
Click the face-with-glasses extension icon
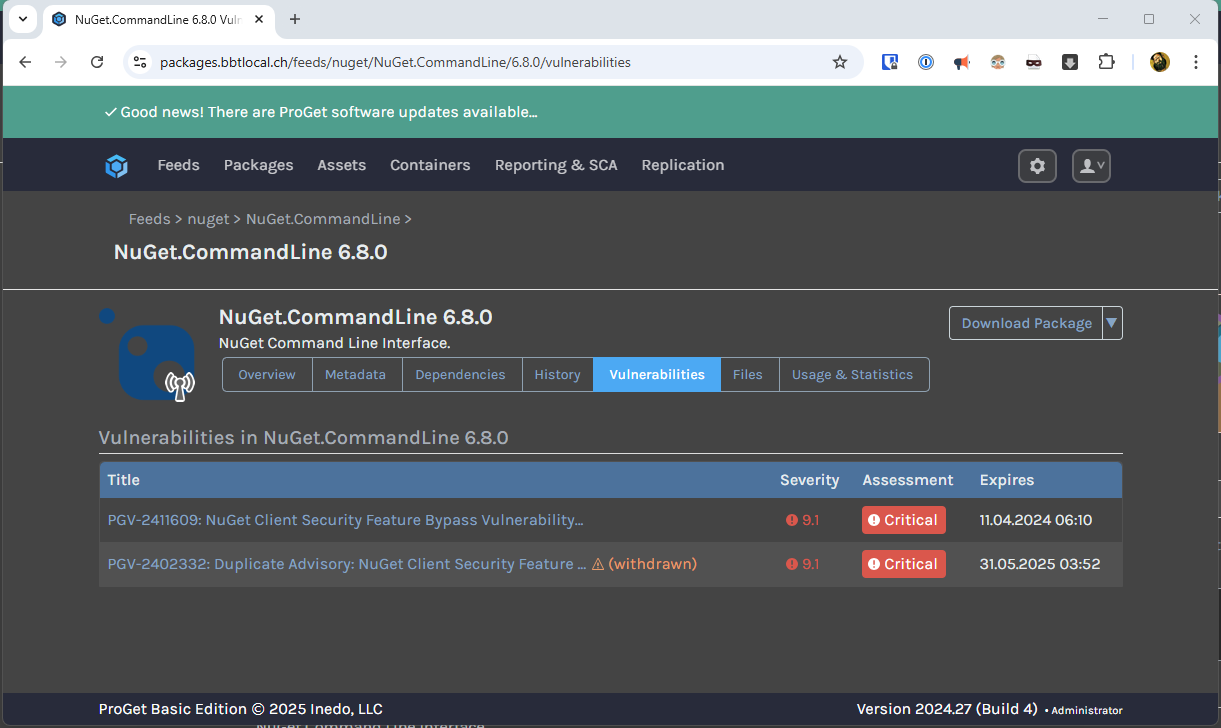click(998, 62)
